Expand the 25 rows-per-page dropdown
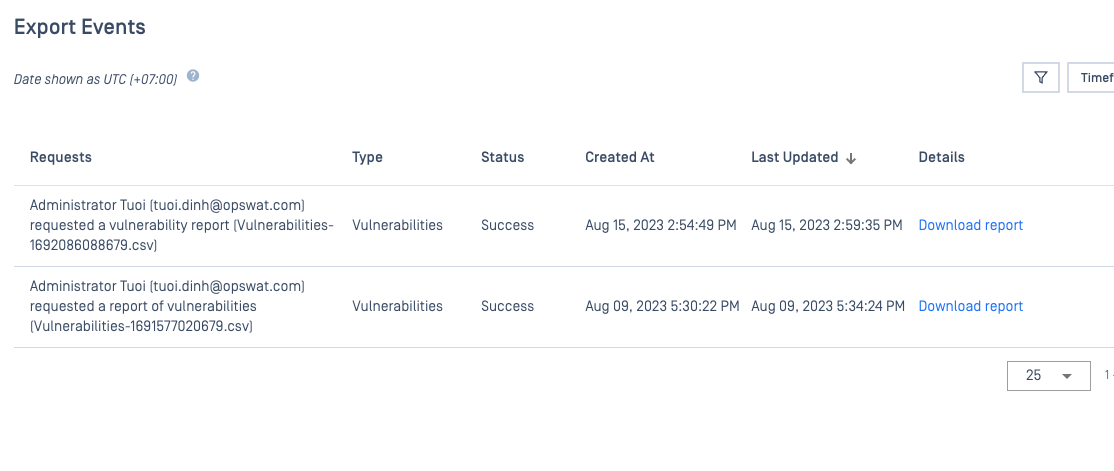The image size is (1114, 471). 1049,376
